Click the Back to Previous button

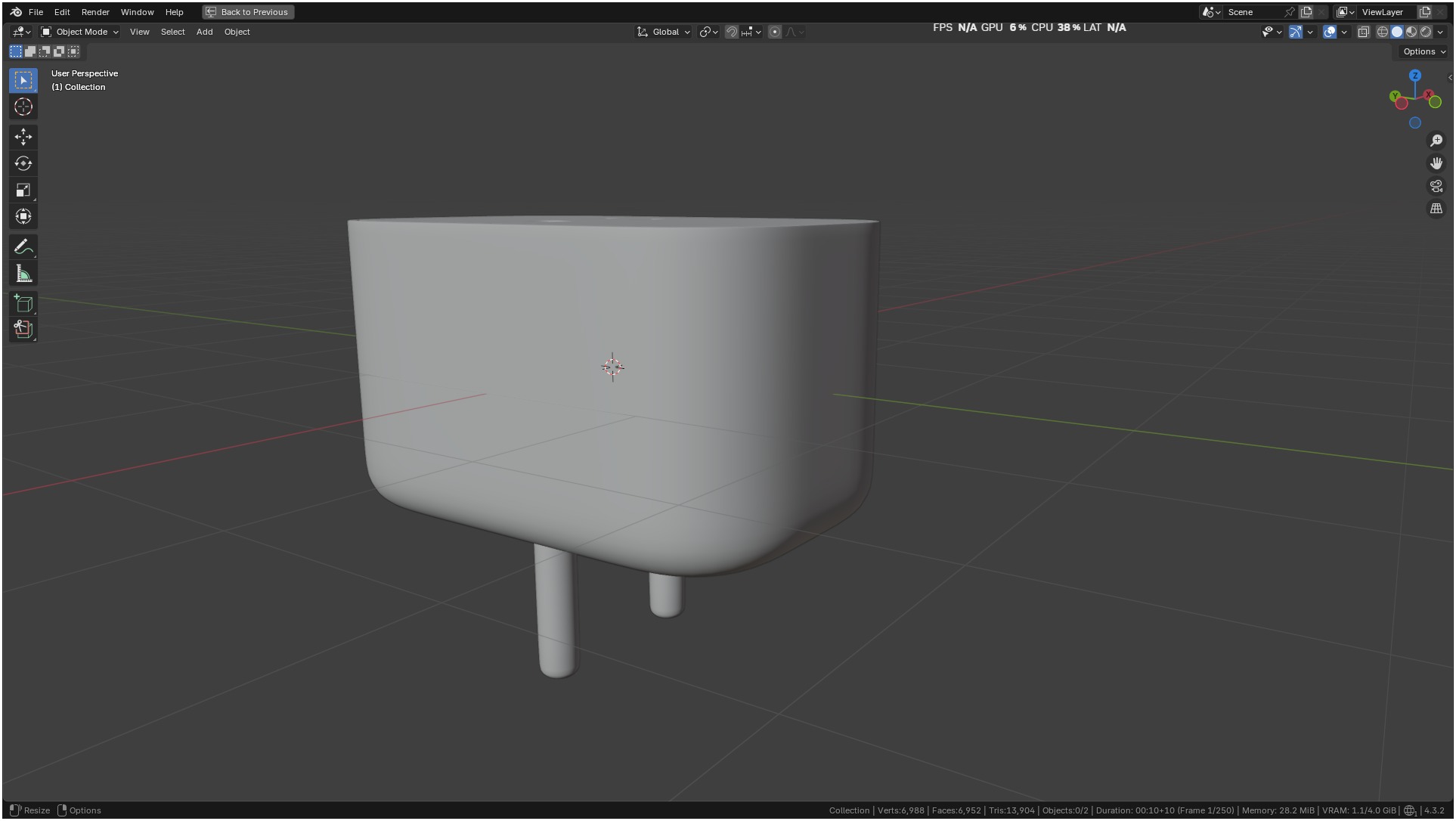point(248,12)
